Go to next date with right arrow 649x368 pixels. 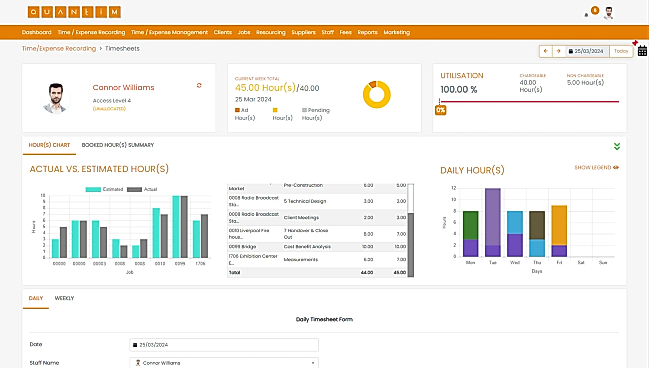click(558, 51)
